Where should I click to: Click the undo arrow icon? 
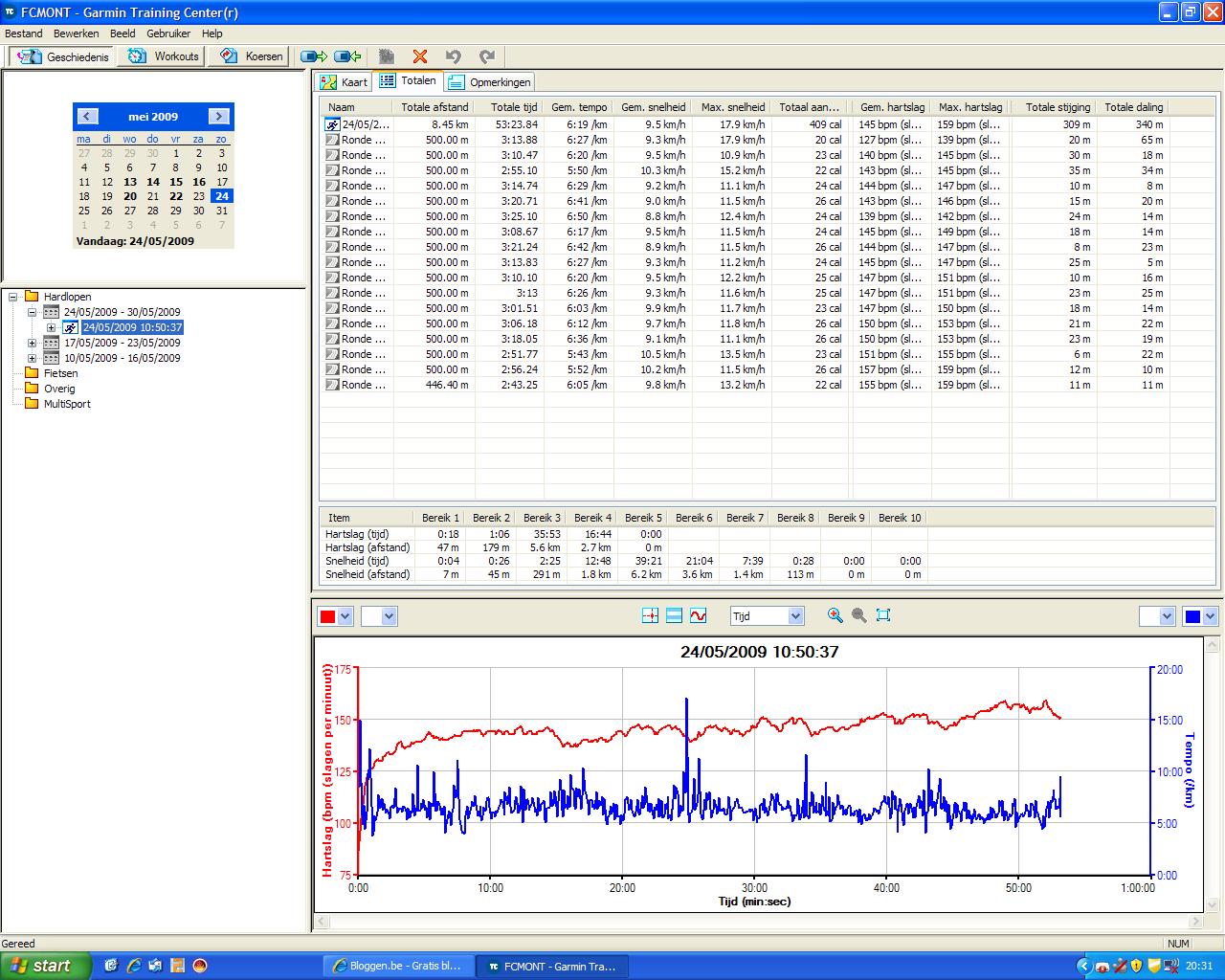[x=454, y=56]
